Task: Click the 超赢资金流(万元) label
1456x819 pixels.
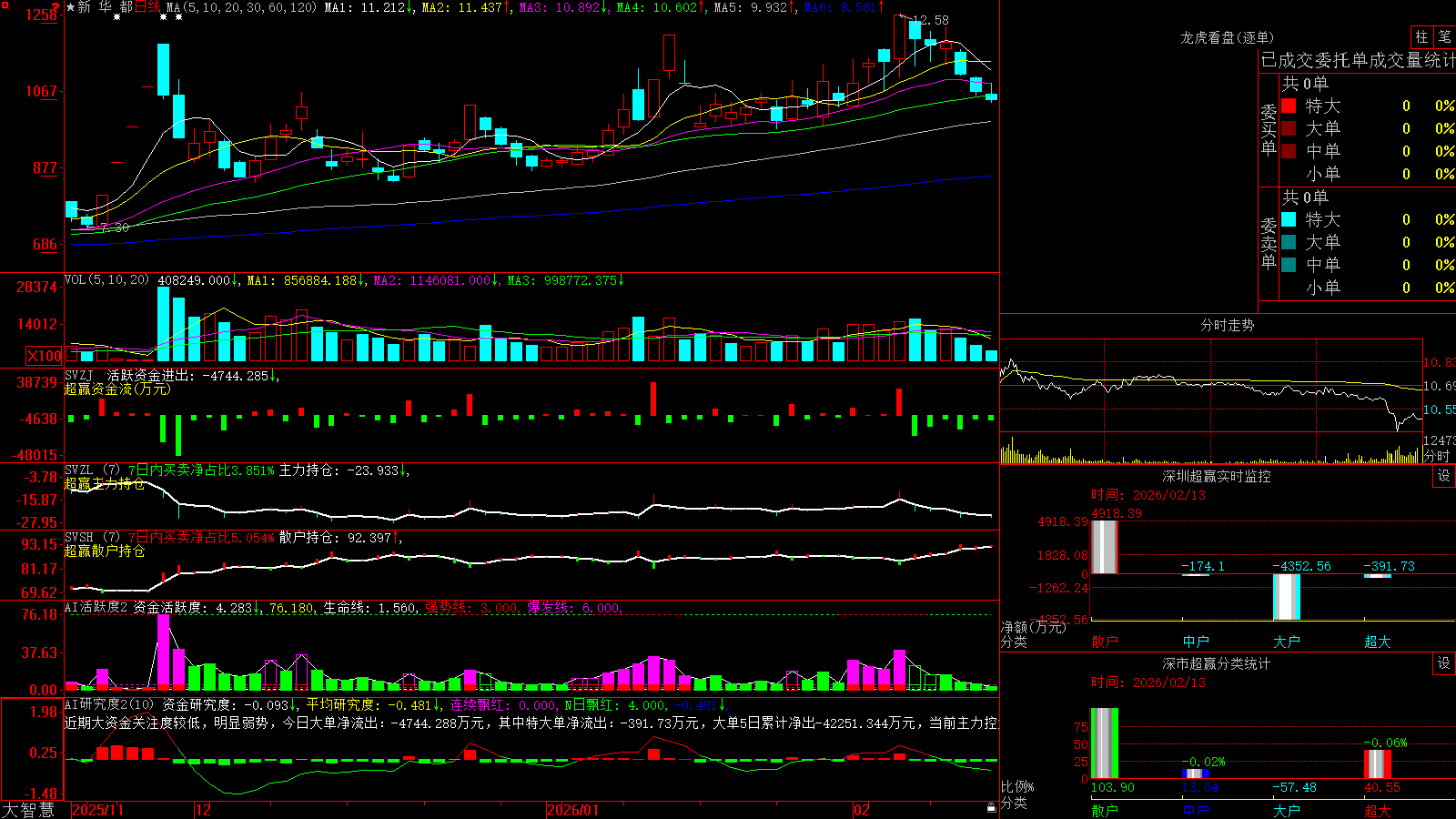Action: [117, 389]
